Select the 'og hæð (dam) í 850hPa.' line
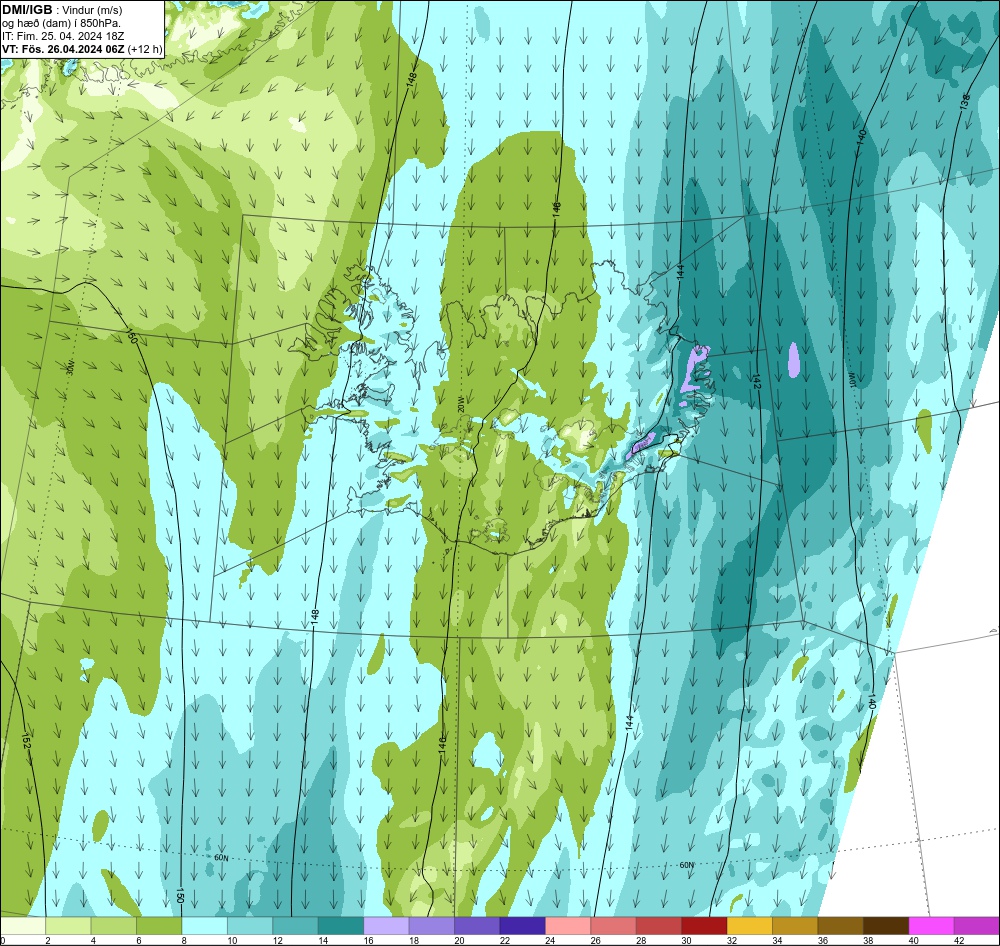 pos(61,23)
